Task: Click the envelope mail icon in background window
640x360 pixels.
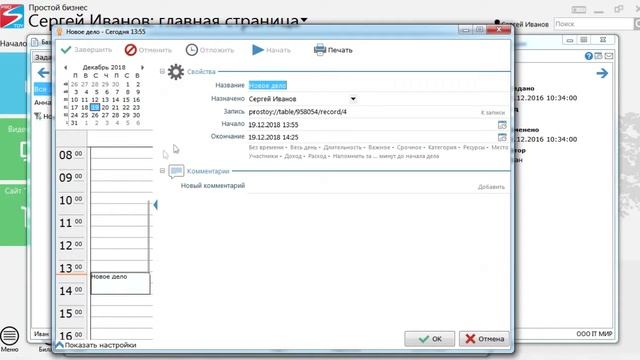Action: pos(609,56)
